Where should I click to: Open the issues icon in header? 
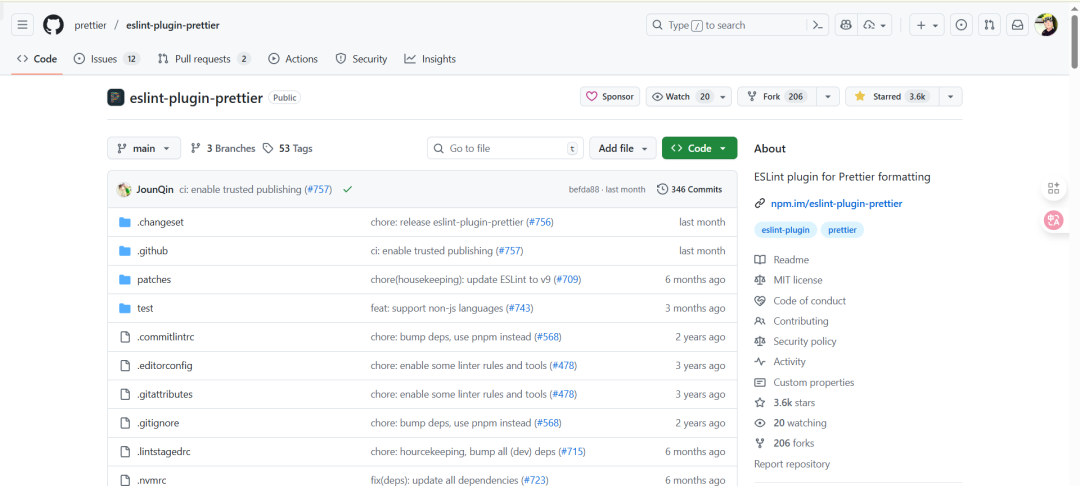click(962, 25)
